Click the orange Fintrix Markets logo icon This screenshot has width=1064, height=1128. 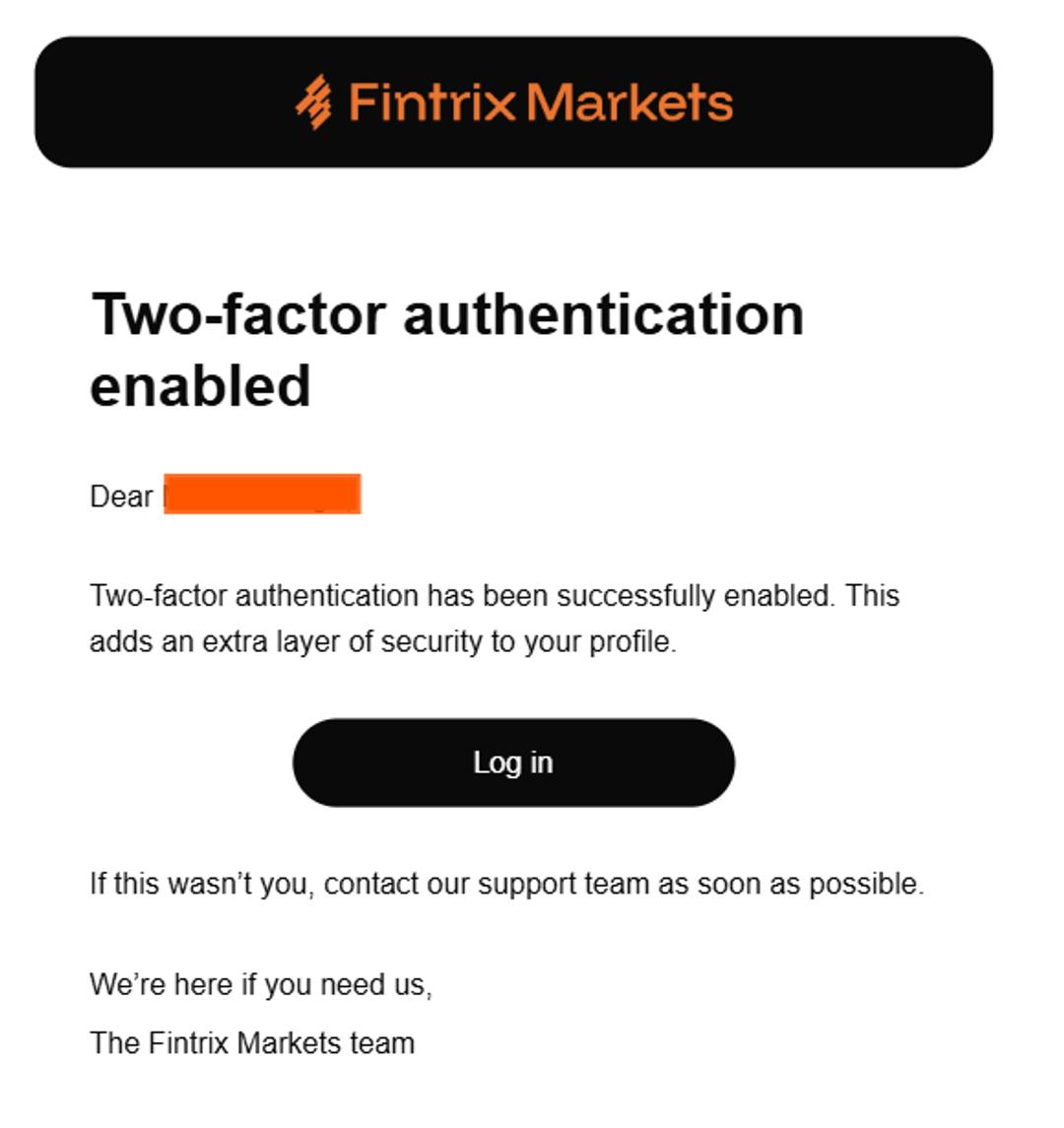pos(314,102)
